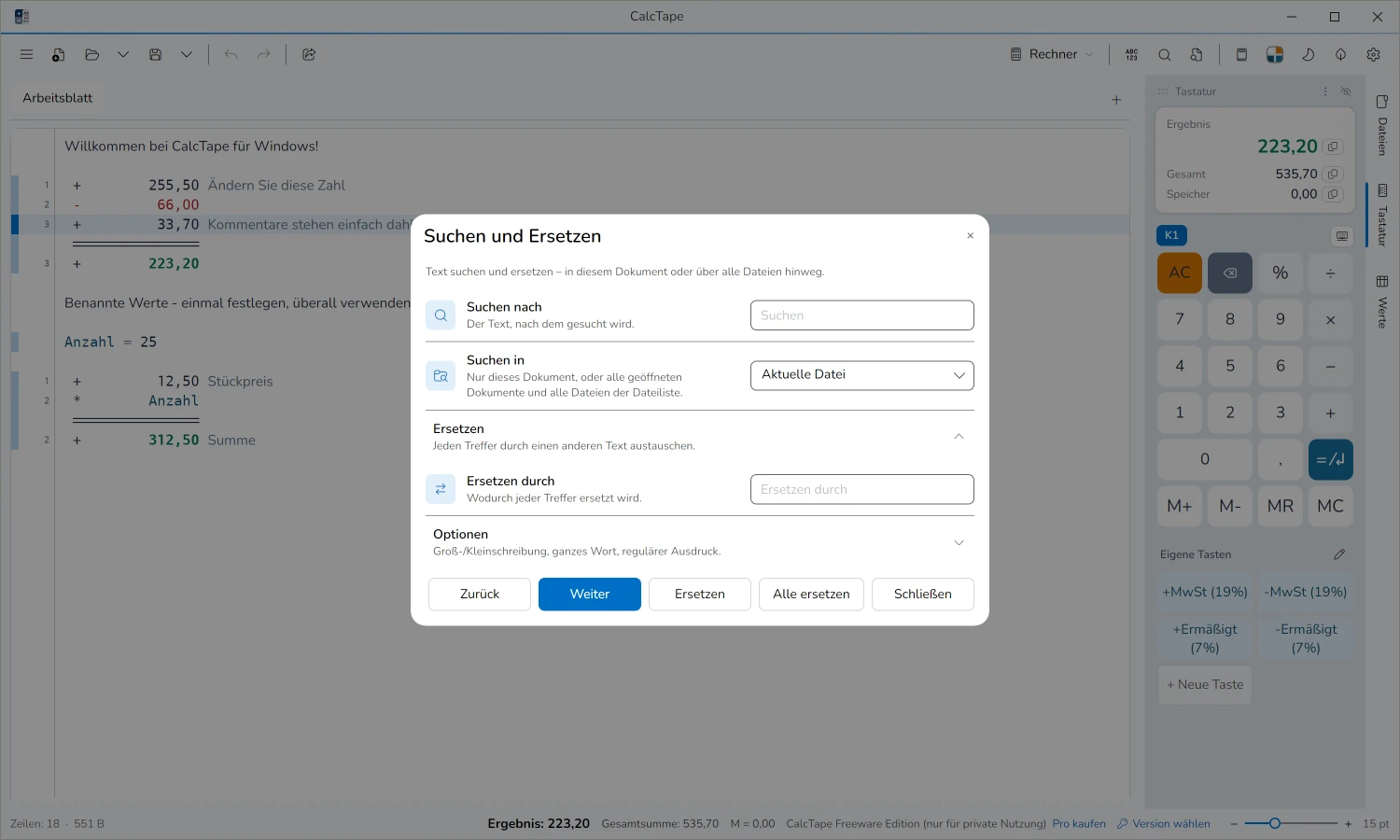Close the Suchen und Ersetzen dialog with X
This screenshot has width=1400, height=840.
click(971, 236)
